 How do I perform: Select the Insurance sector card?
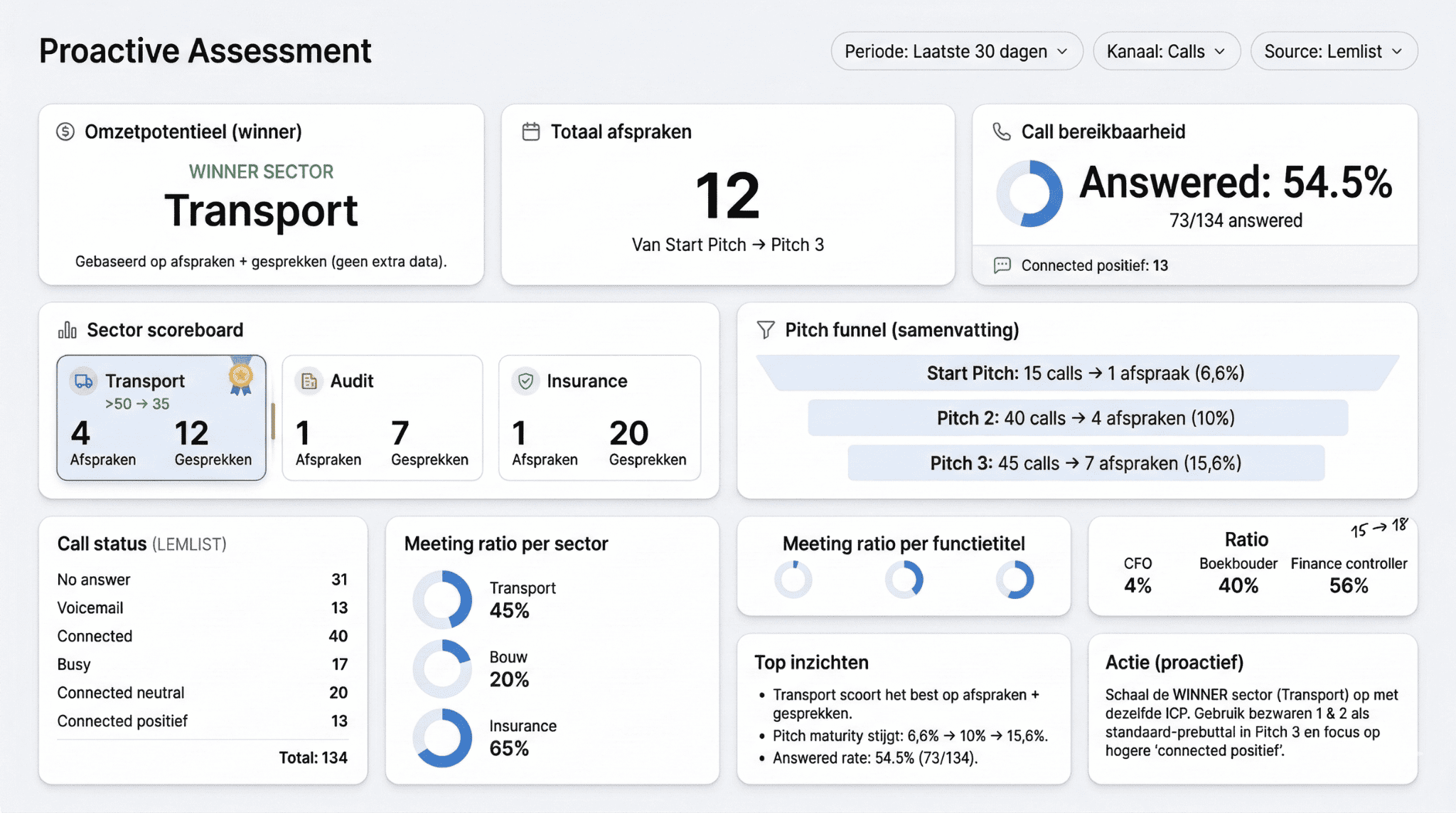pyautogui.click(x=599, y=418)
